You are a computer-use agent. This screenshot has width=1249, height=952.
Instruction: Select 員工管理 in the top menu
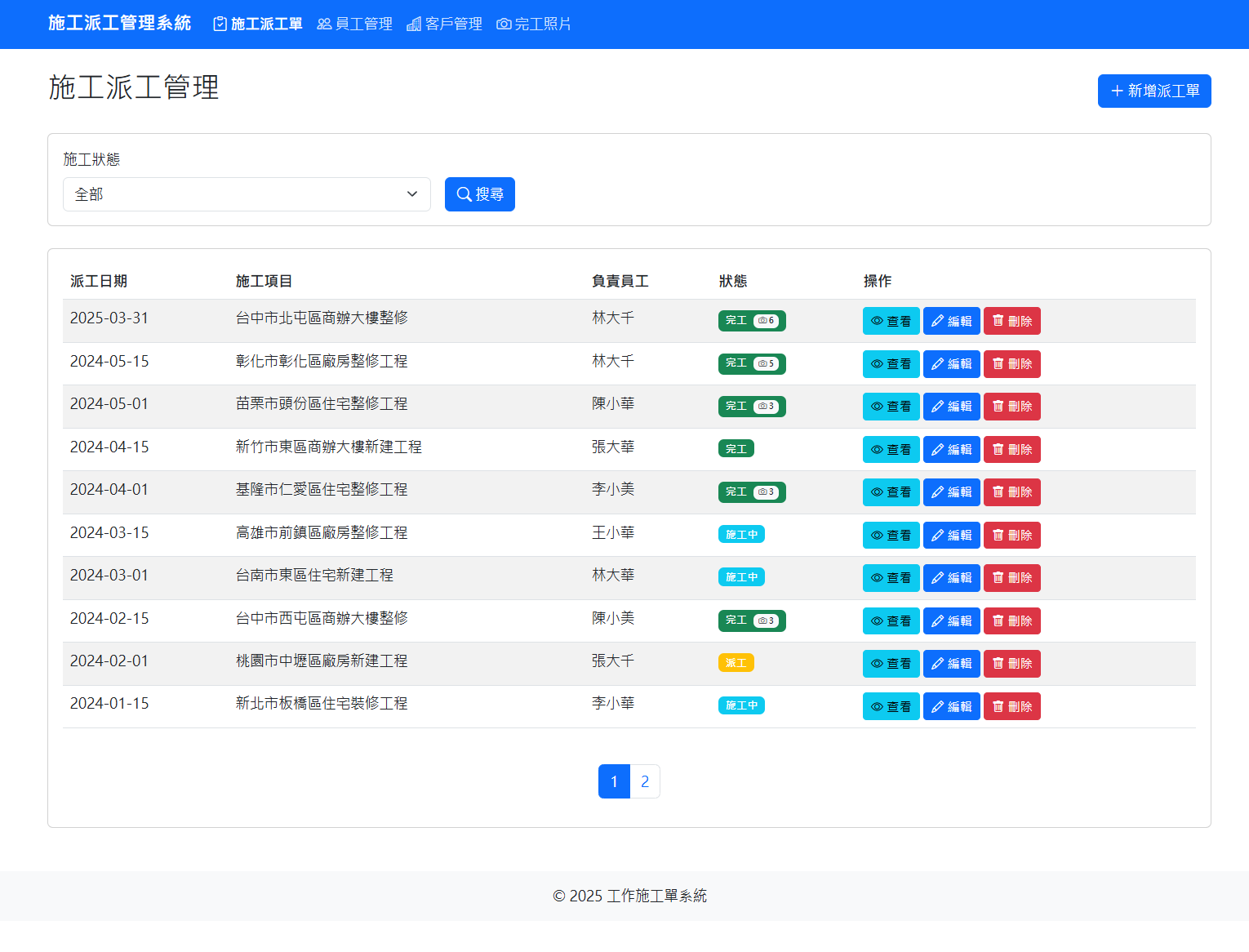354,24
